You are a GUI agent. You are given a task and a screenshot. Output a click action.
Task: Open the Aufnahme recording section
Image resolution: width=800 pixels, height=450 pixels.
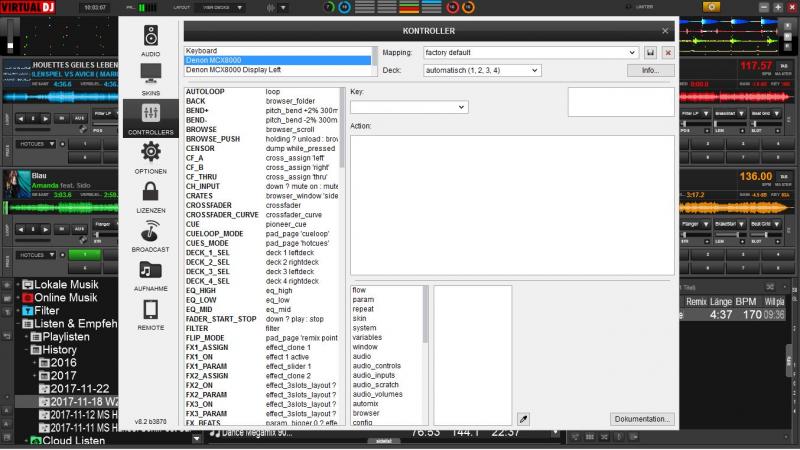click(151, 275)
